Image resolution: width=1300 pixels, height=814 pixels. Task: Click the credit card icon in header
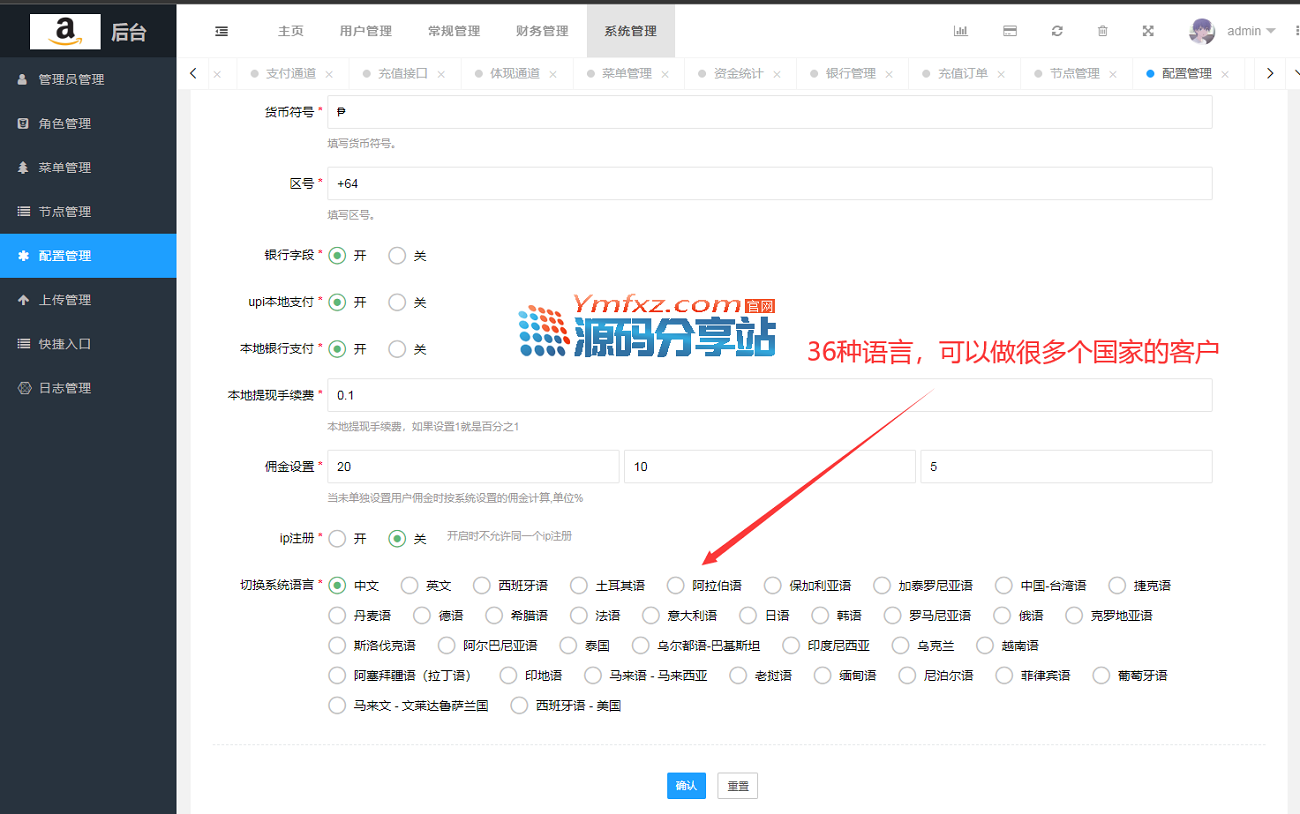click(1010, 31)
